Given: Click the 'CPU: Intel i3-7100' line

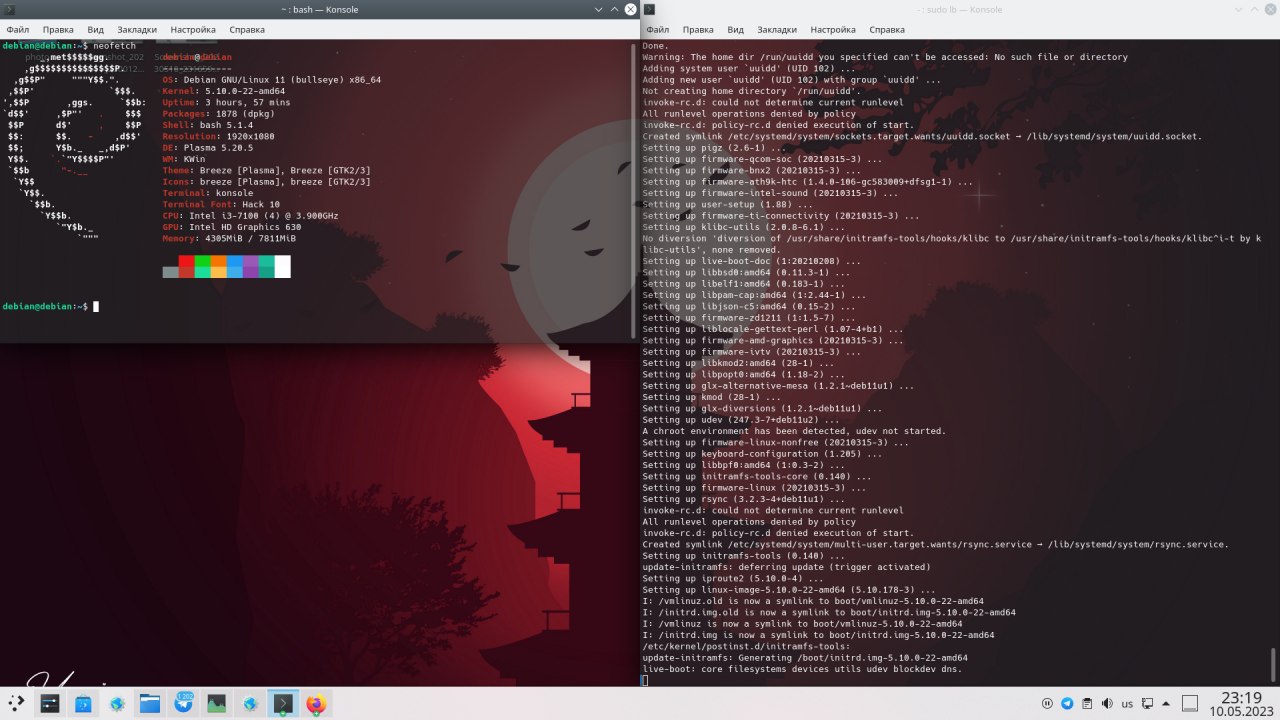Looking at the screenshot, I should tap(250, 215).
